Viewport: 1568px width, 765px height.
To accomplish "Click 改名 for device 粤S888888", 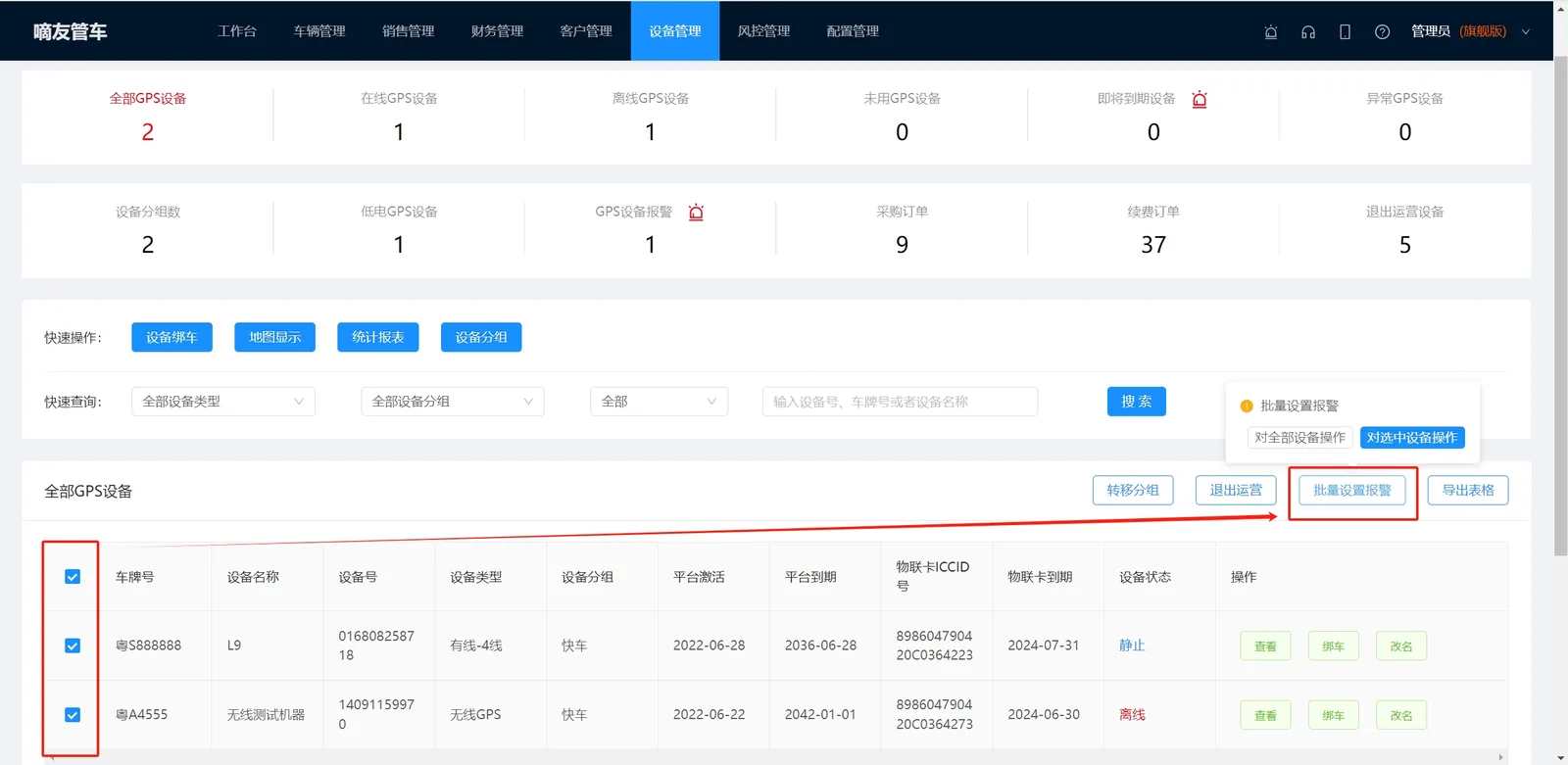I will (1401, 646).
